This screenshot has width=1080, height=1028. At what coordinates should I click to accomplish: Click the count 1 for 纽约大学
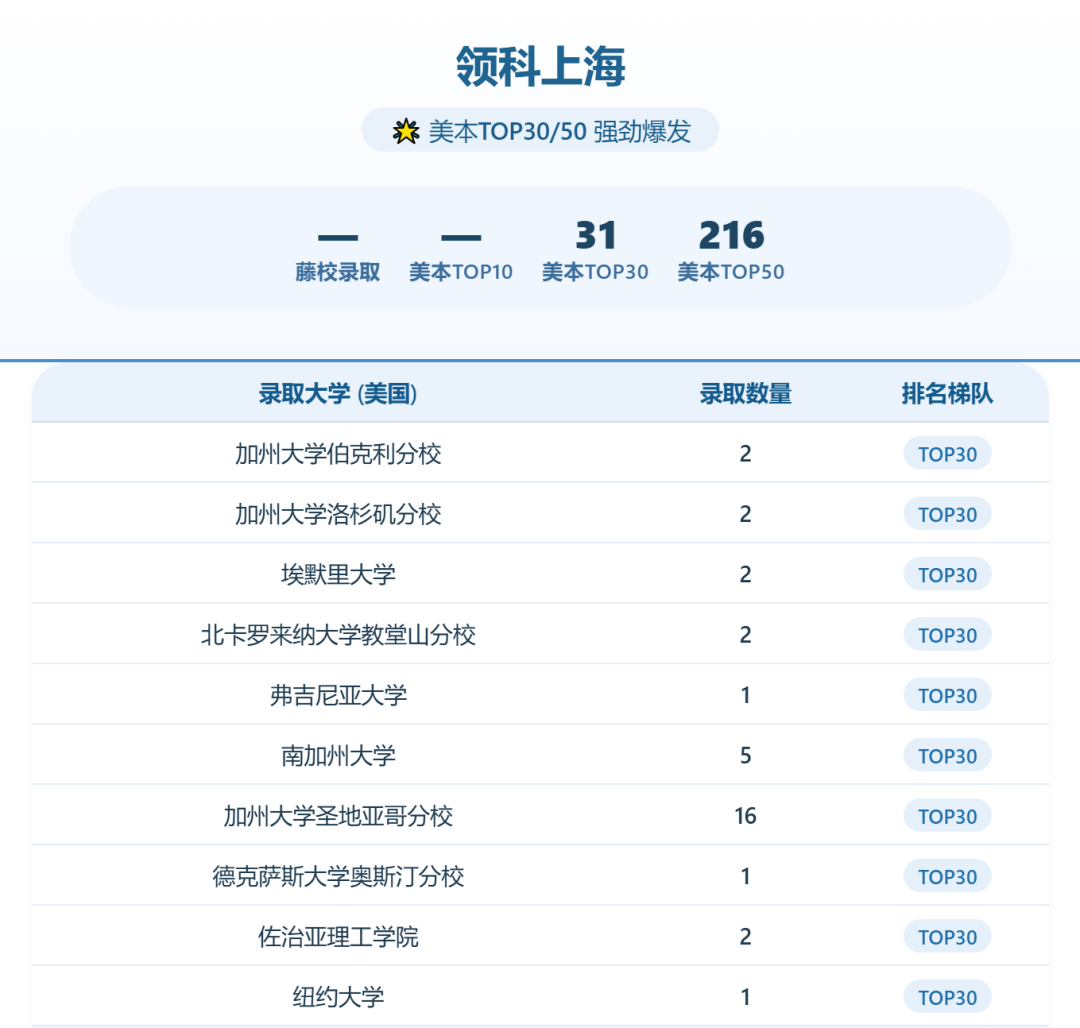coord(745,997)
